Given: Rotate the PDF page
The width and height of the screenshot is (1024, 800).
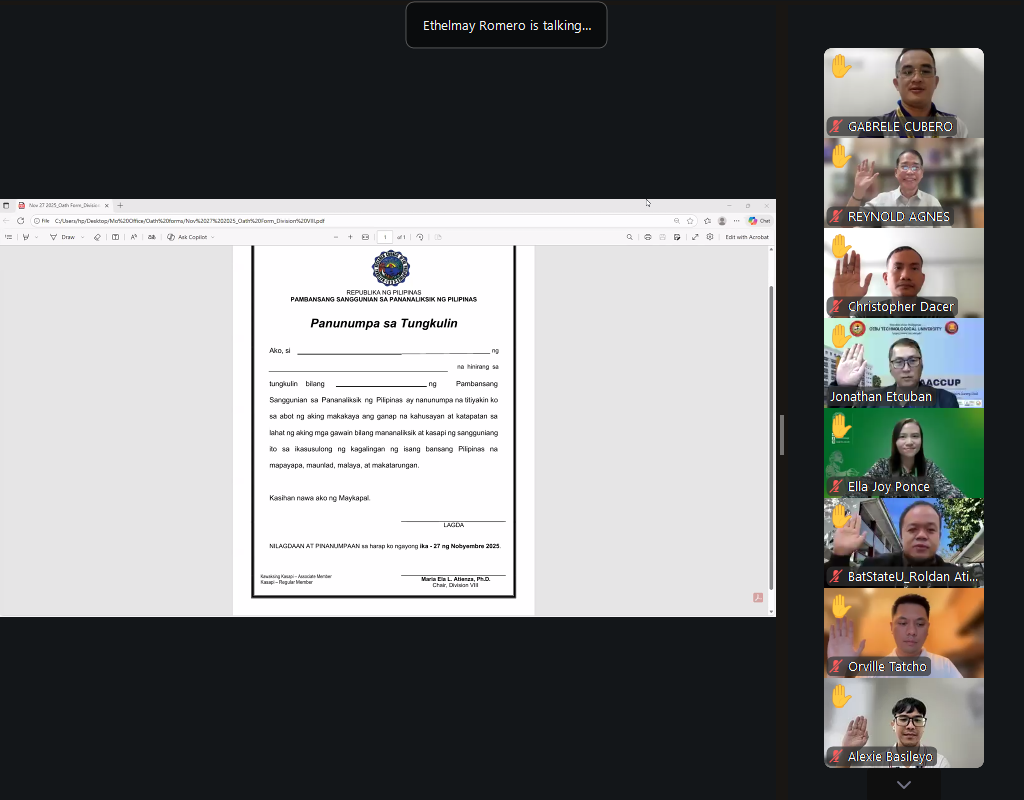Looking at the screenshot, I should coord(420,237).
